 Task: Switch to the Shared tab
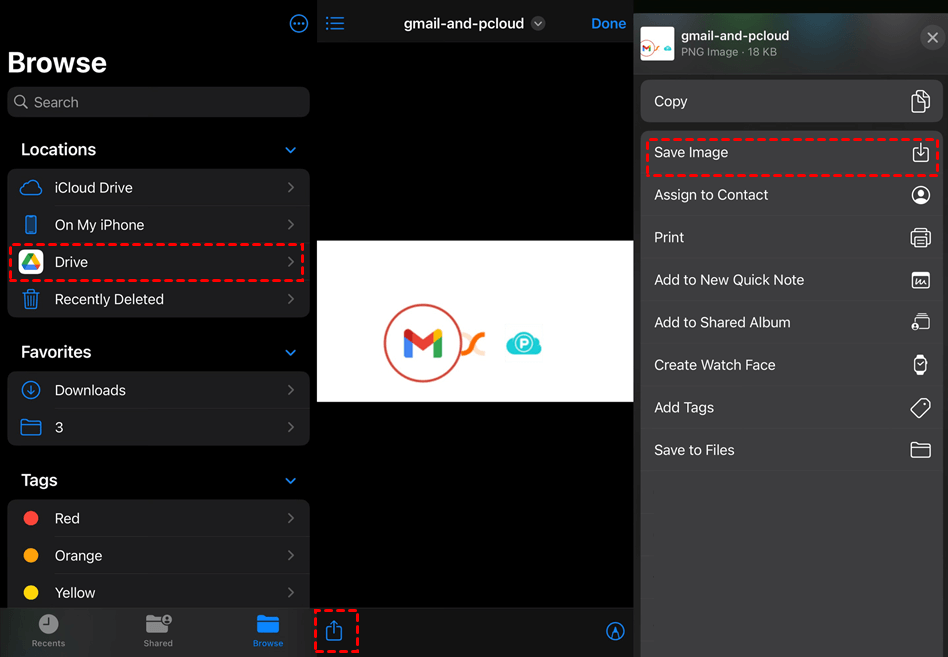158,630
